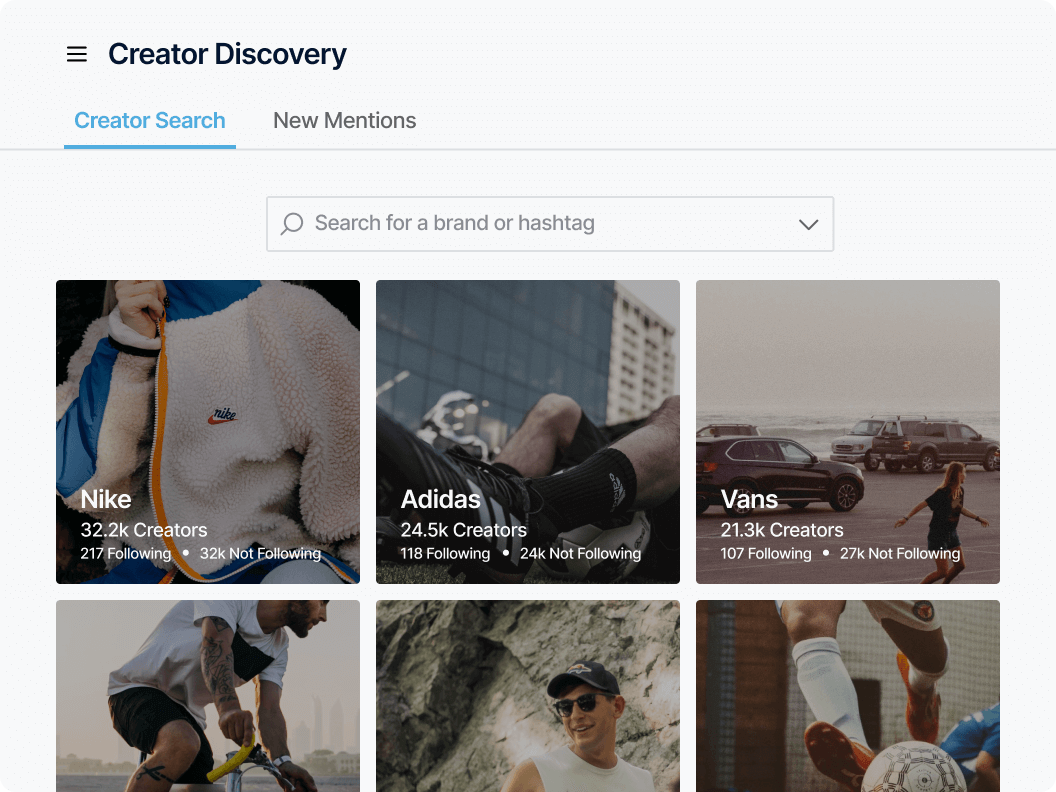This screenshot has height=792, width=1056.
Task: Switch to the Creator Search tab
Action: click(150, 121)
